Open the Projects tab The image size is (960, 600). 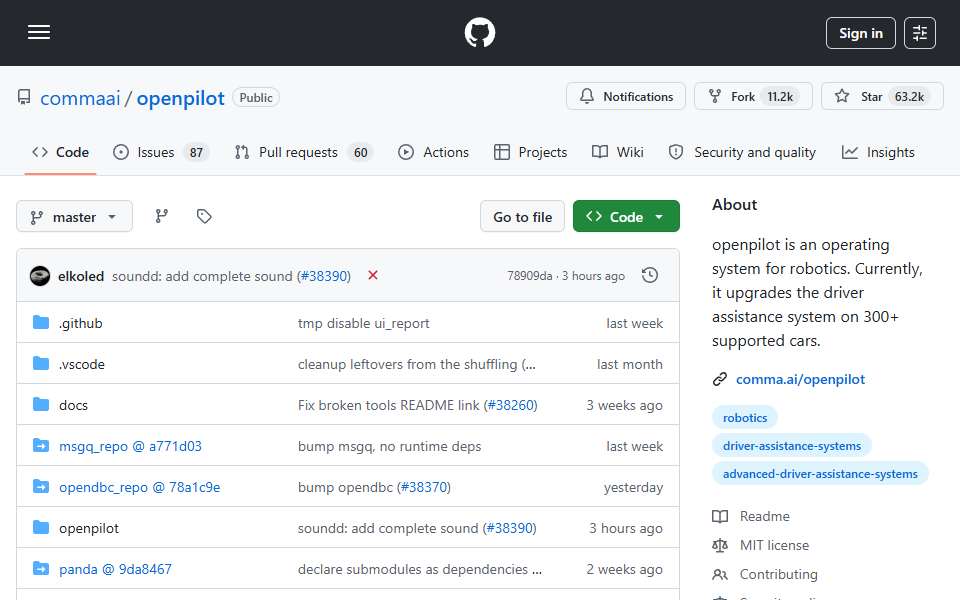[x=531, y=152]
